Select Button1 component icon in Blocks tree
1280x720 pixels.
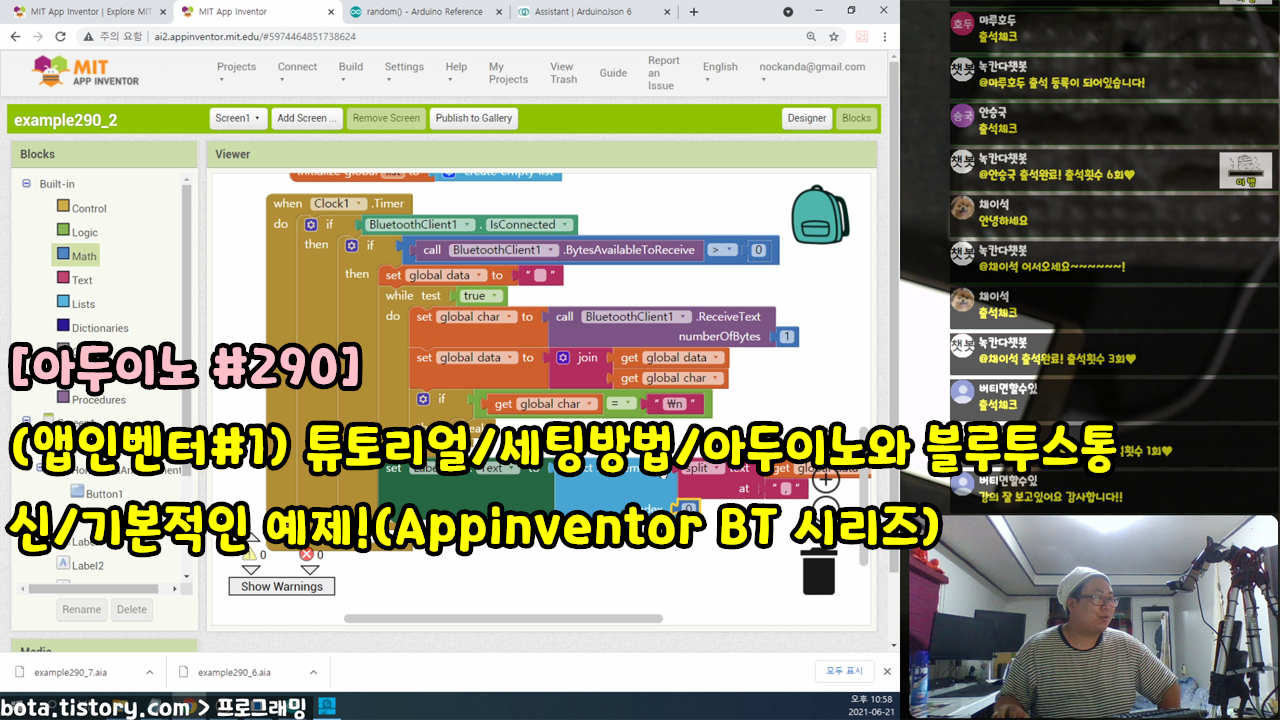77,493
